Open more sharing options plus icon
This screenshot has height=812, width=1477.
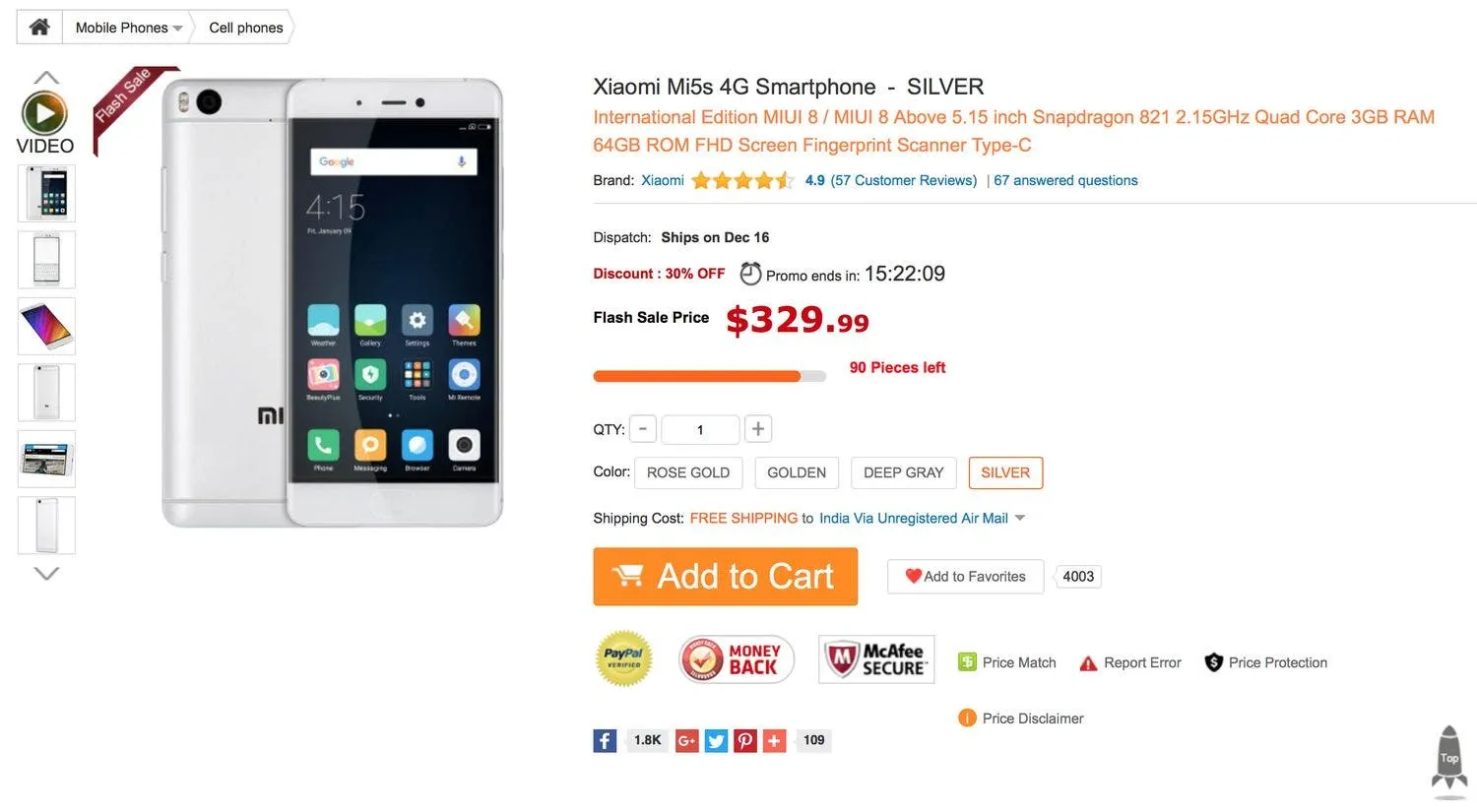tap(776, 740)
